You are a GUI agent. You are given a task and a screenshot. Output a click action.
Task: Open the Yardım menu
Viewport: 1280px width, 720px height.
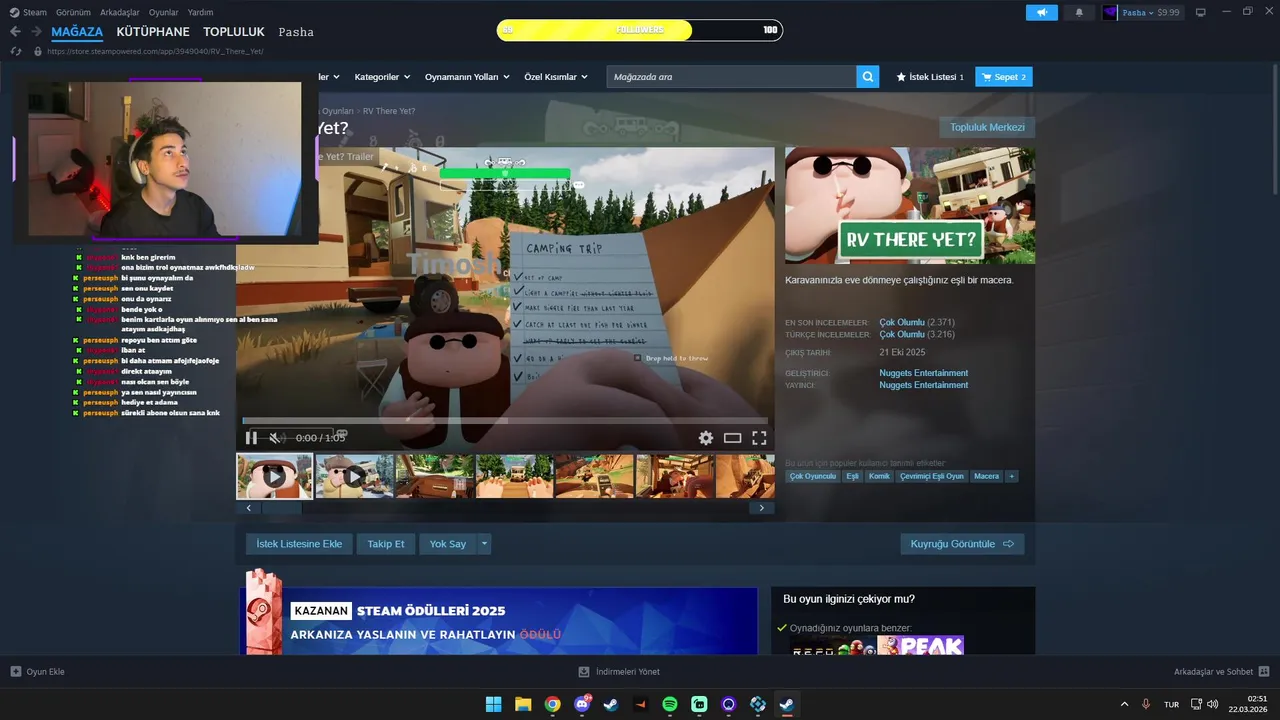point(200,13)
